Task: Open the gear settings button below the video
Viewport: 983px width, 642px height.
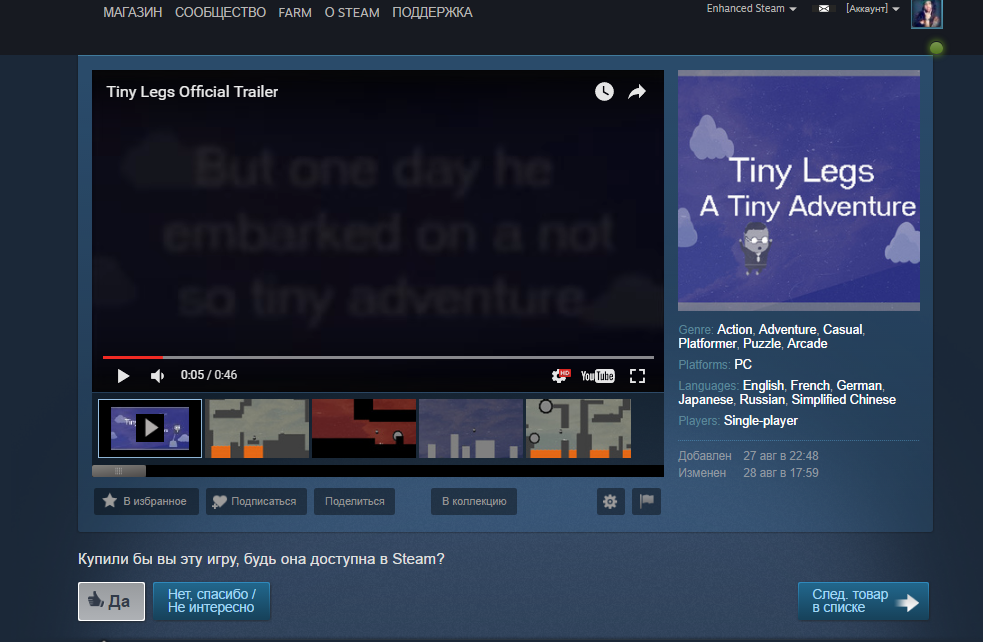Action: click(x=610, y=502)
